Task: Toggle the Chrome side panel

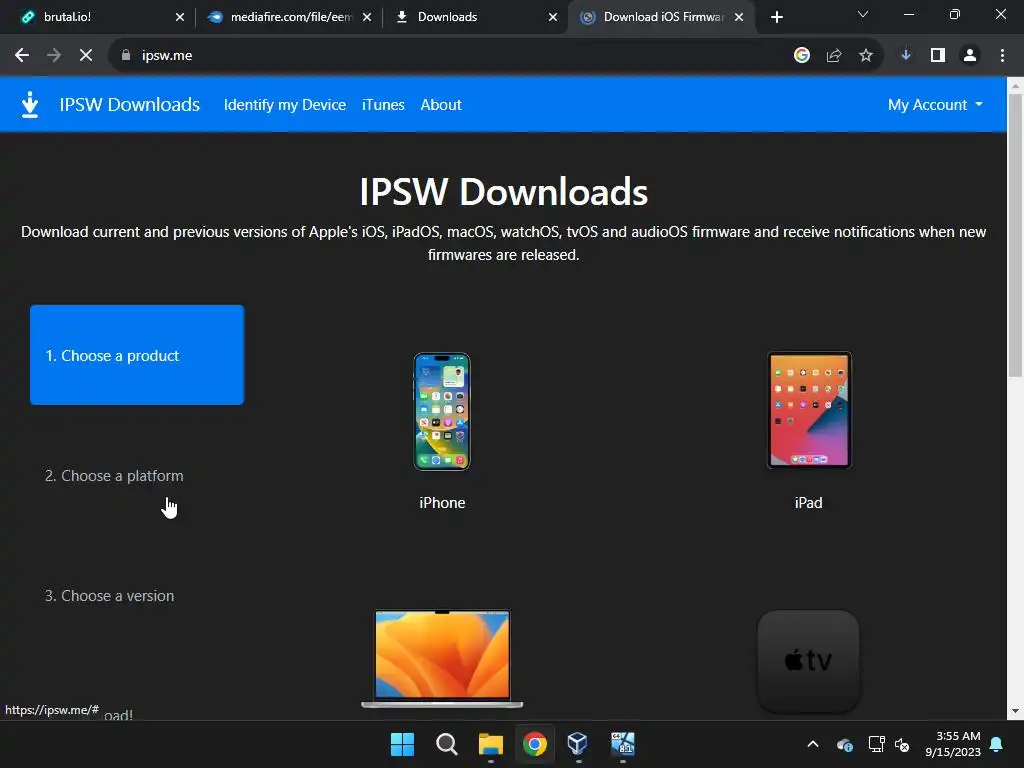Action: (938, 56)
